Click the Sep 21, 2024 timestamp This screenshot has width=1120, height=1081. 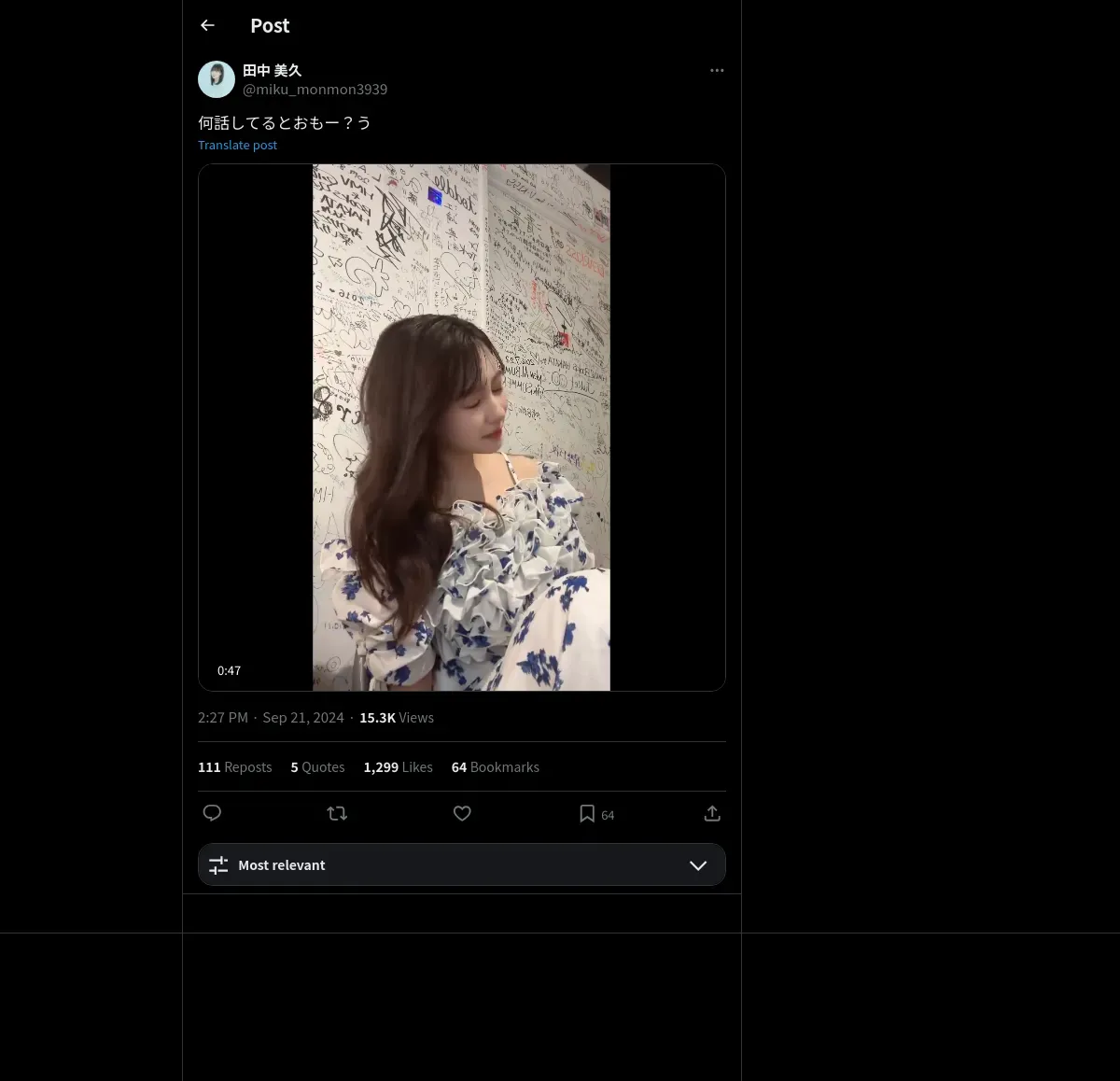[x=303, y=718]
